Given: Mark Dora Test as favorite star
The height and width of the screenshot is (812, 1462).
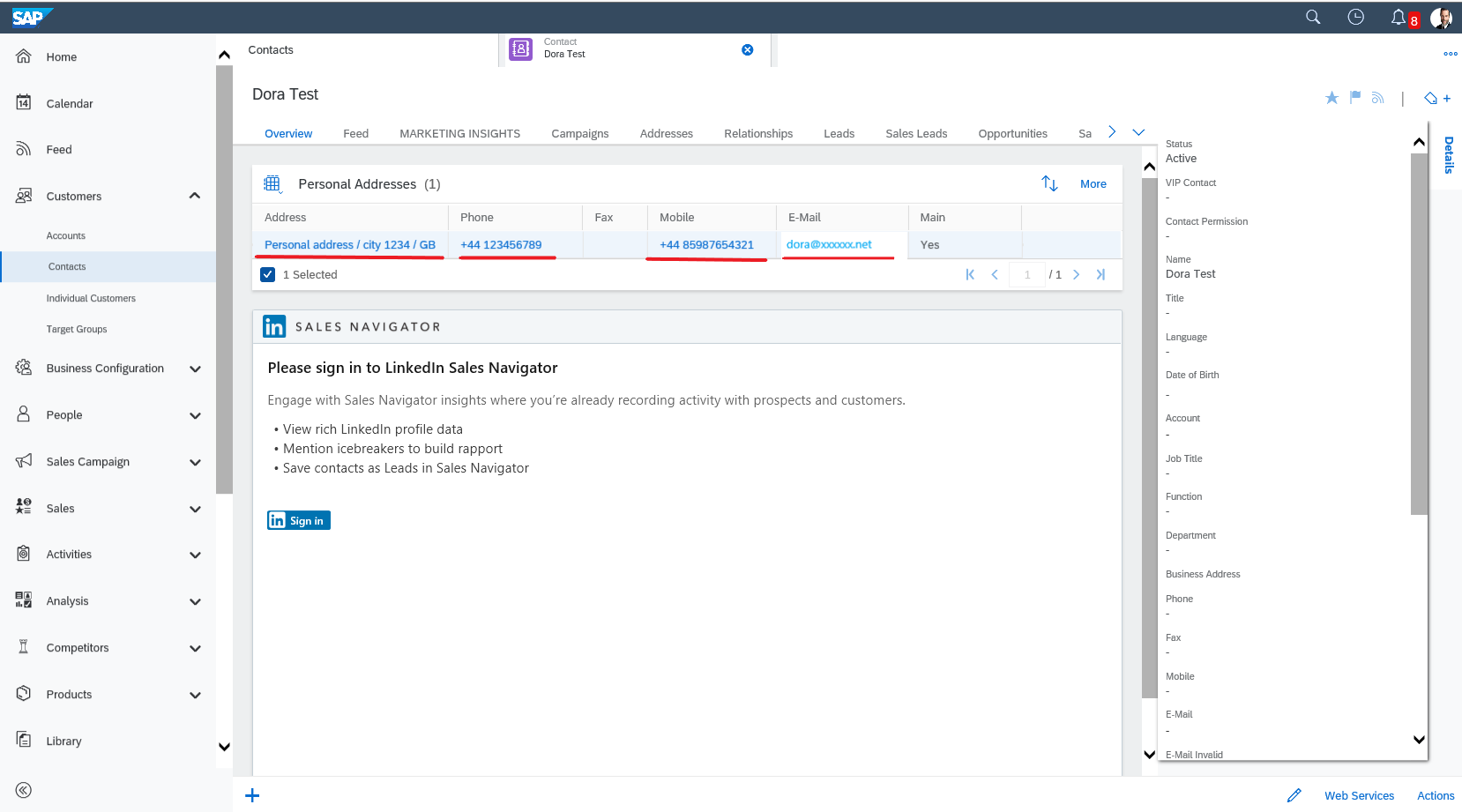Looking at the screenshot, I should [1331, 98].
